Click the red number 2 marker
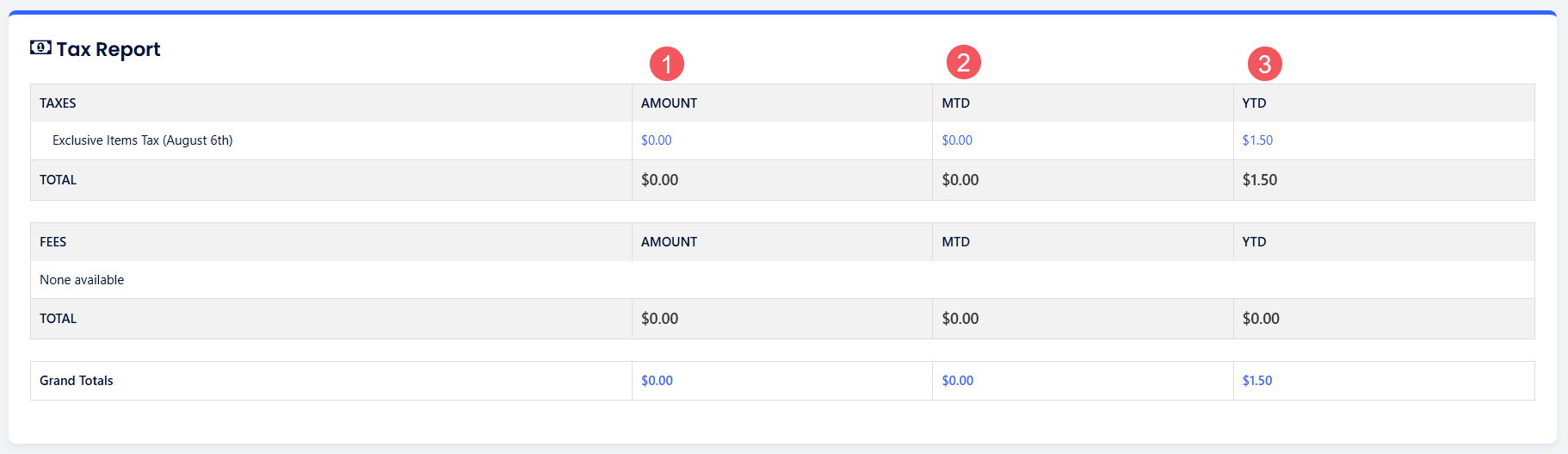1568x454 pixels. tap(964, 62)
